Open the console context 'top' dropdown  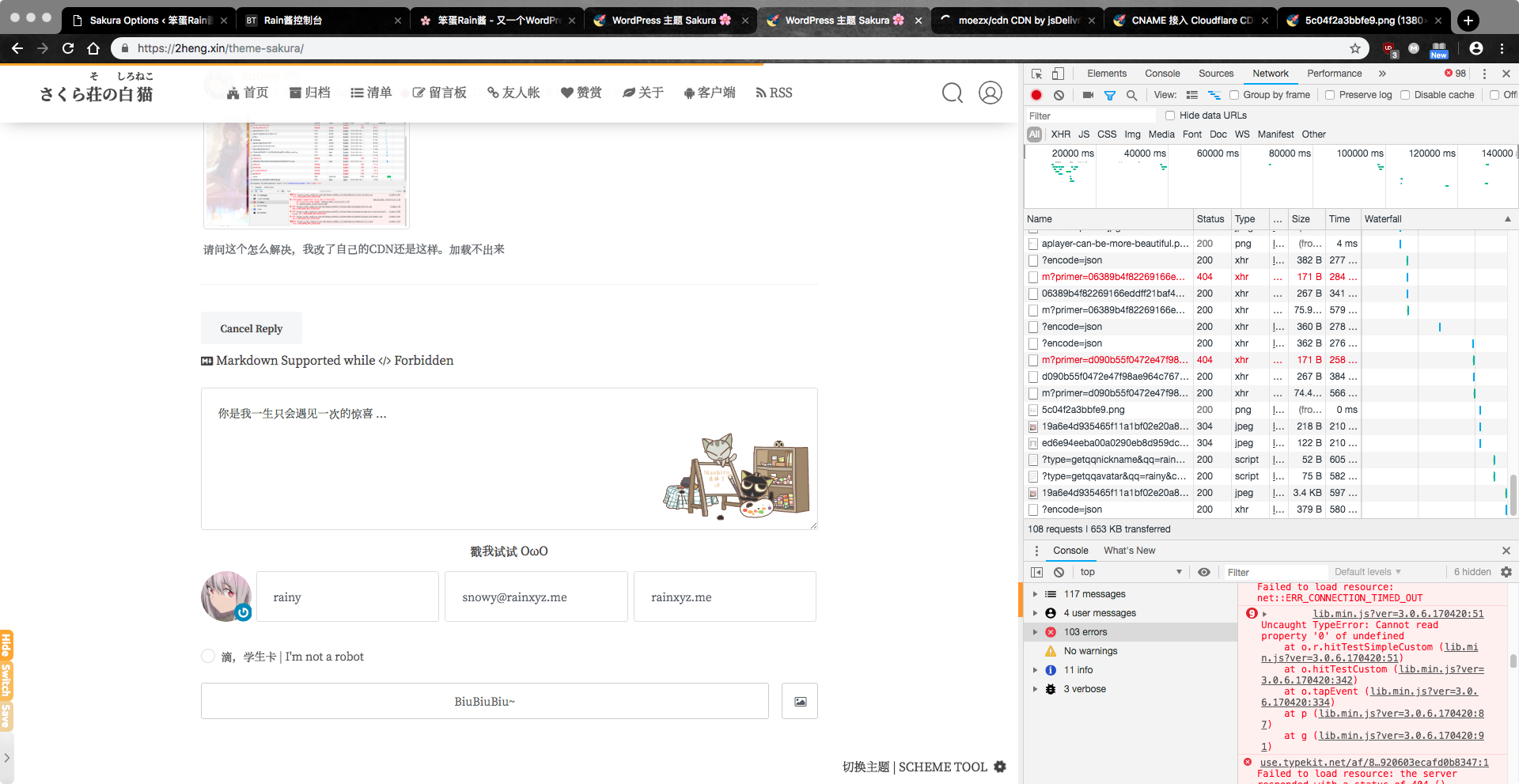click(x=1131, y=572)
